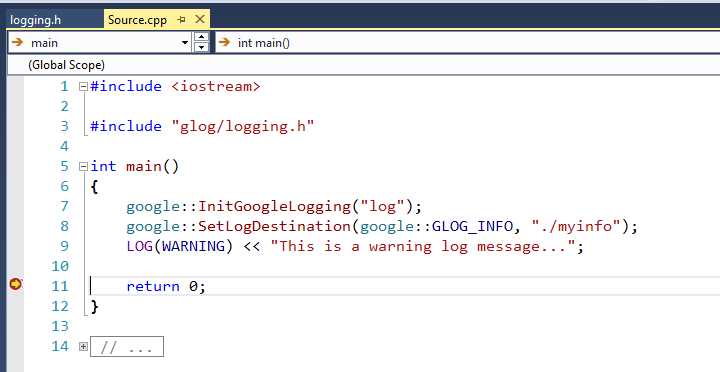This screenshot has height=372, width=720.
Task: Click <iostream> in the first include
Action: [x=216, y=86]
